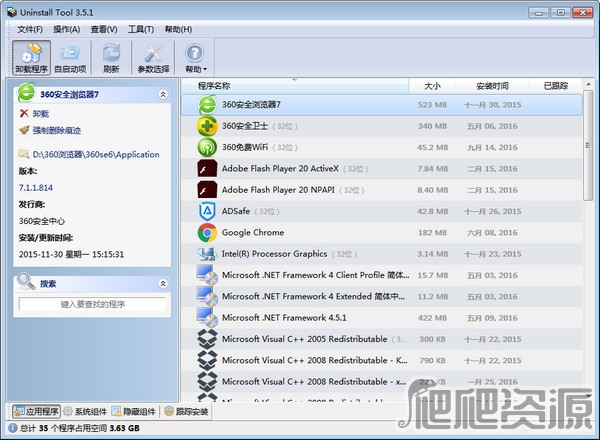The width and height of the screenshot is (600, 440).
Task: Click the 360安全中心 publisher text
Action: [42, 221]
